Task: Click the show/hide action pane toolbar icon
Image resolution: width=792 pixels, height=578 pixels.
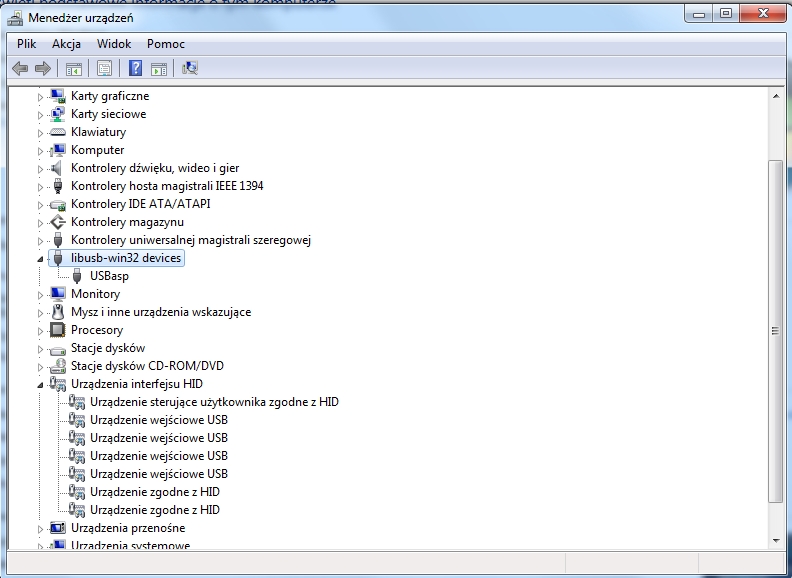Action: [x=159, y=68]
